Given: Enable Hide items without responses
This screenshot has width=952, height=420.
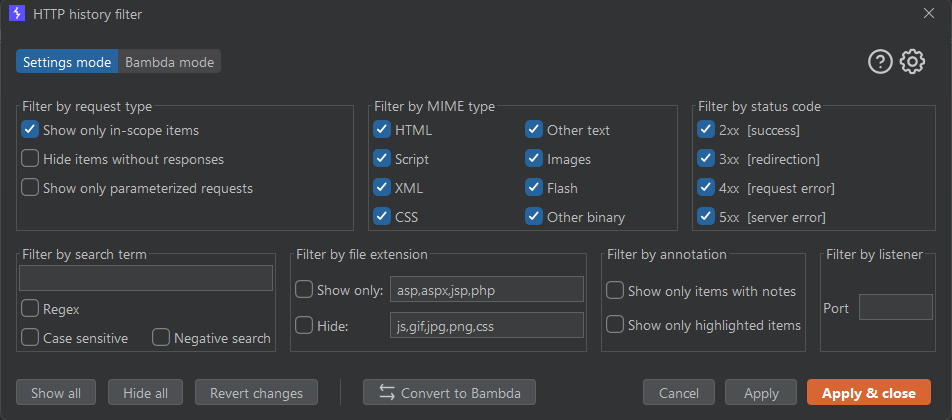Looking at the screenshot, I should 30,159.
